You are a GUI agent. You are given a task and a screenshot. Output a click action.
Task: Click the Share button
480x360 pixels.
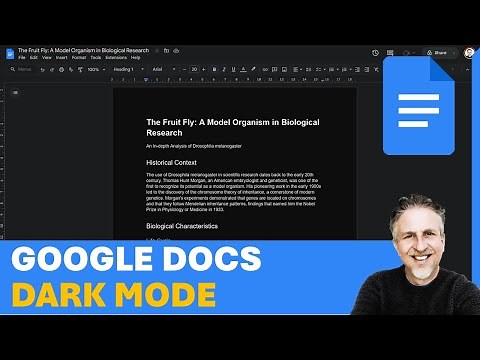point(437,53)
